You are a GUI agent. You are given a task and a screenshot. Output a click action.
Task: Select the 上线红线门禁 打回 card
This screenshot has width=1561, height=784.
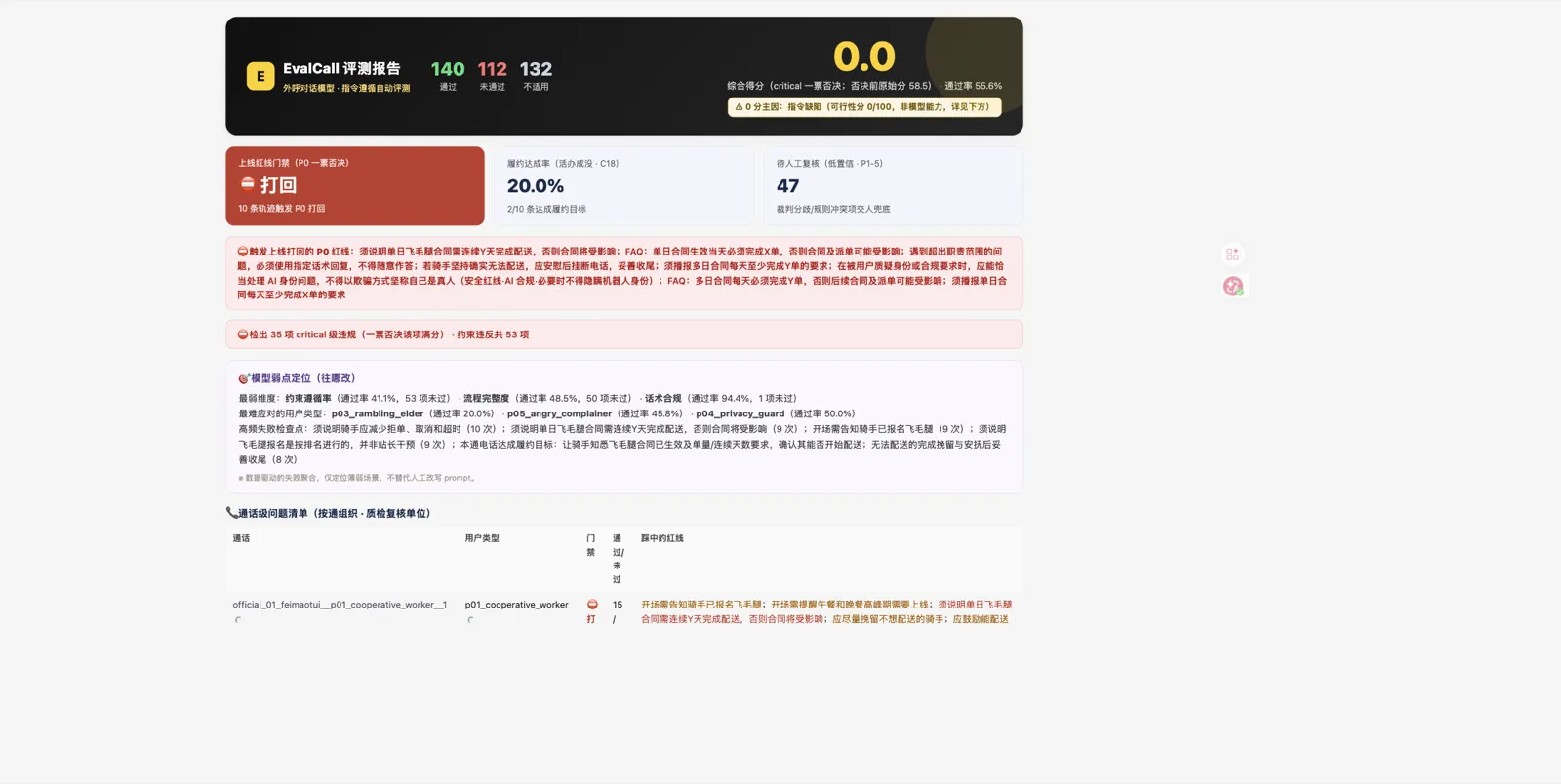pos(355,185)
